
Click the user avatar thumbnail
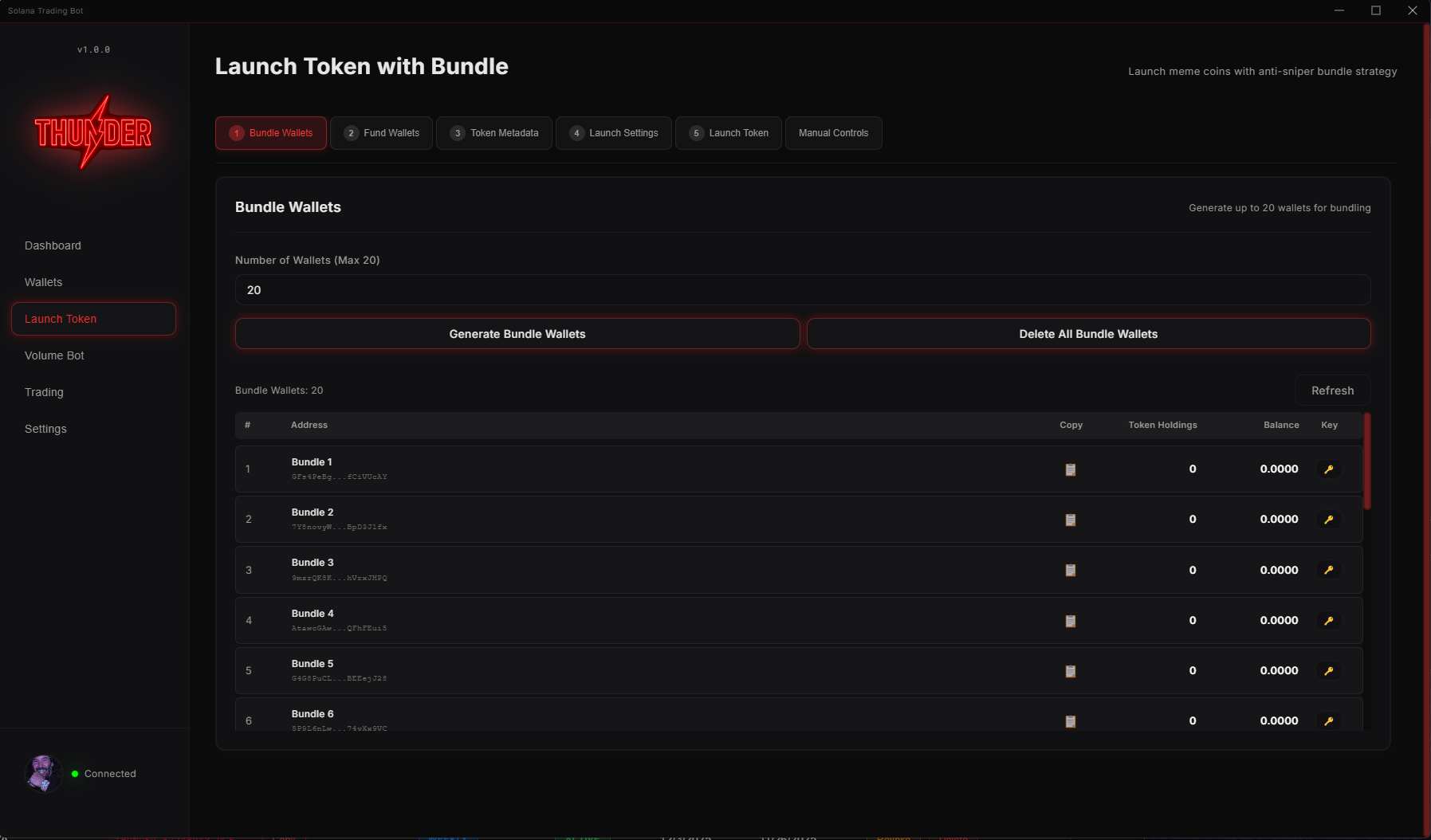(x=43, y=773)
